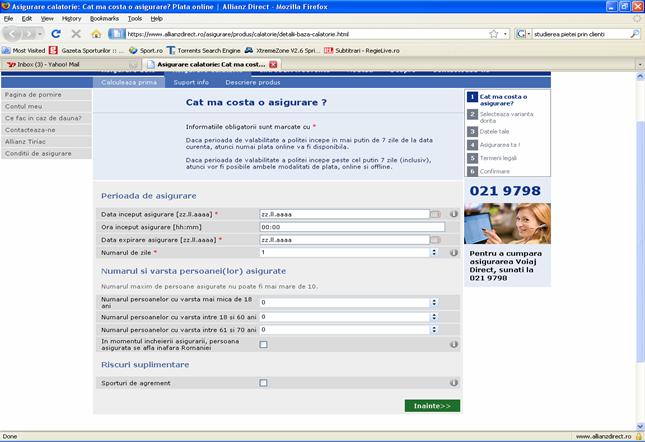Open the list all tabs dropdown
Viewport: 645px width, 442px height.
[x=640, y=65]
